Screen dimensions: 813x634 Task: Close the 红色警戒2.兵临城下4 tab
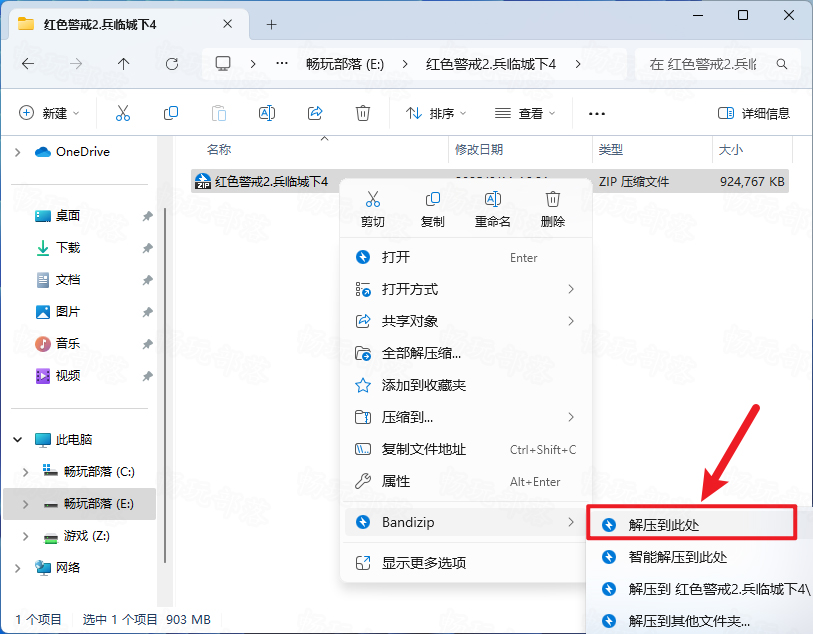click(x=228, y=24)
